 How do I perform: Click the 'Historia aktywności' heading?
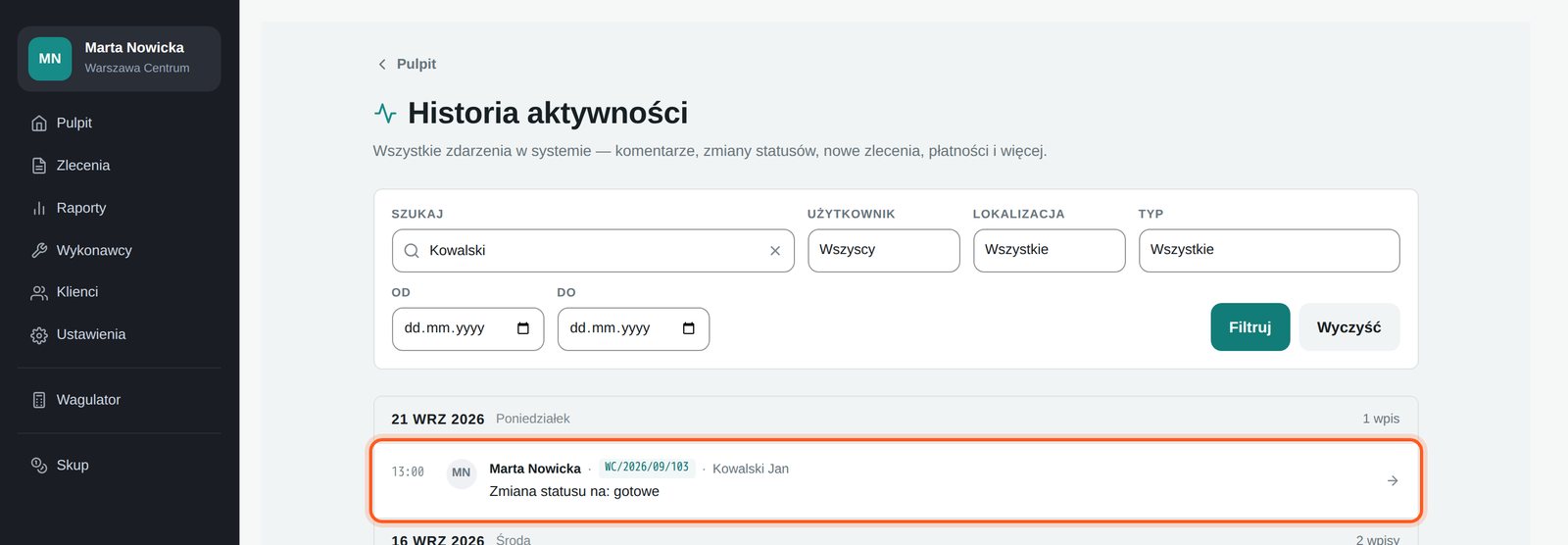[548, 113]
